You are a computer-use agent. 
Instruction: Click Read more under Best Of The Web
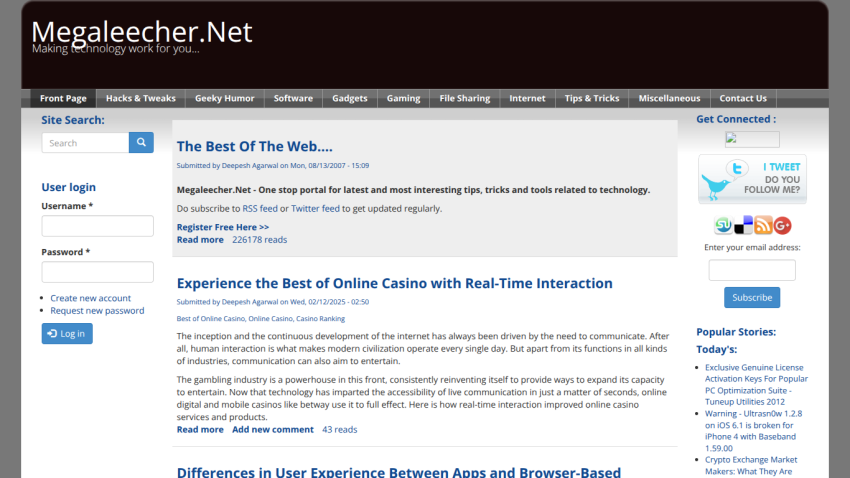click(200, 240)
